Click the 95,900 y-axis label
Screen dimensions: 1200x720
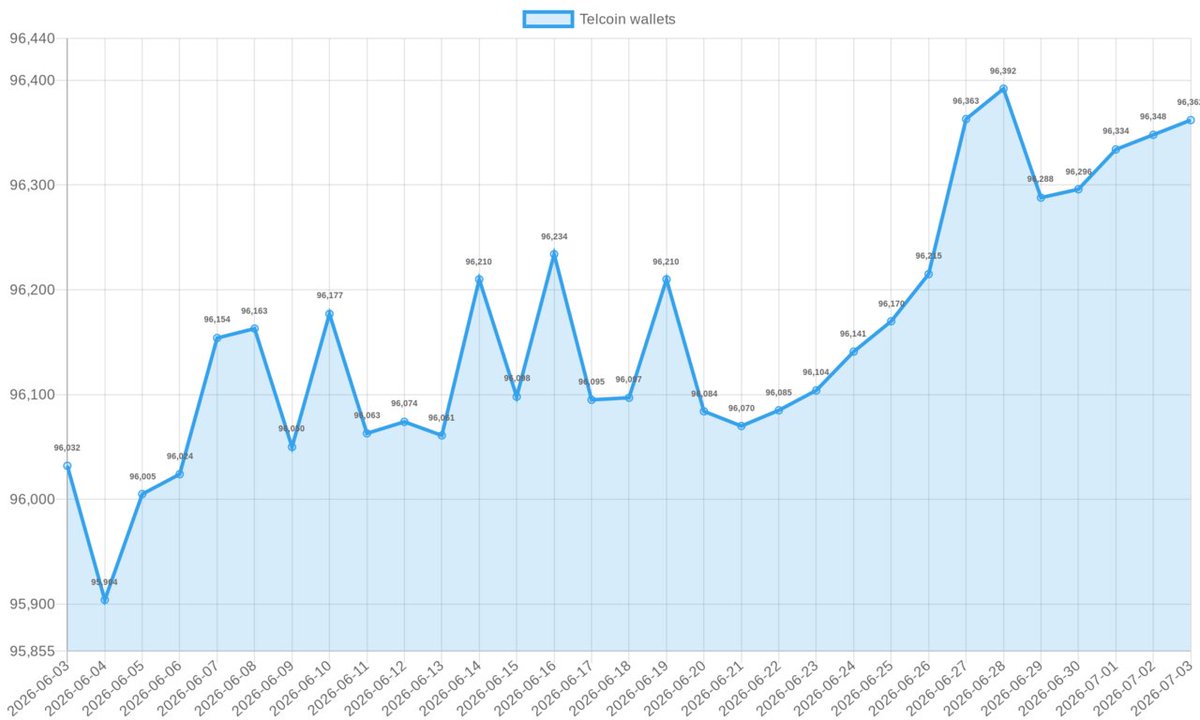pos(32,605)
